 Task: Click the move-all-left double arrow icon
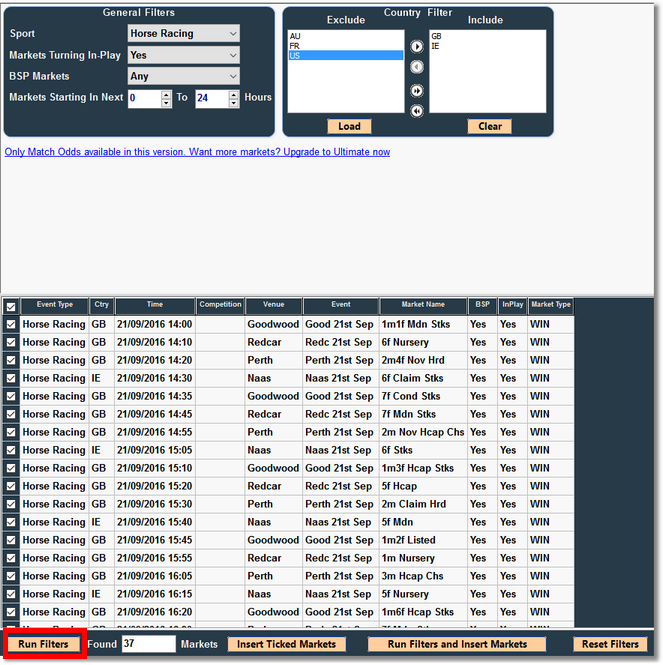417,111
